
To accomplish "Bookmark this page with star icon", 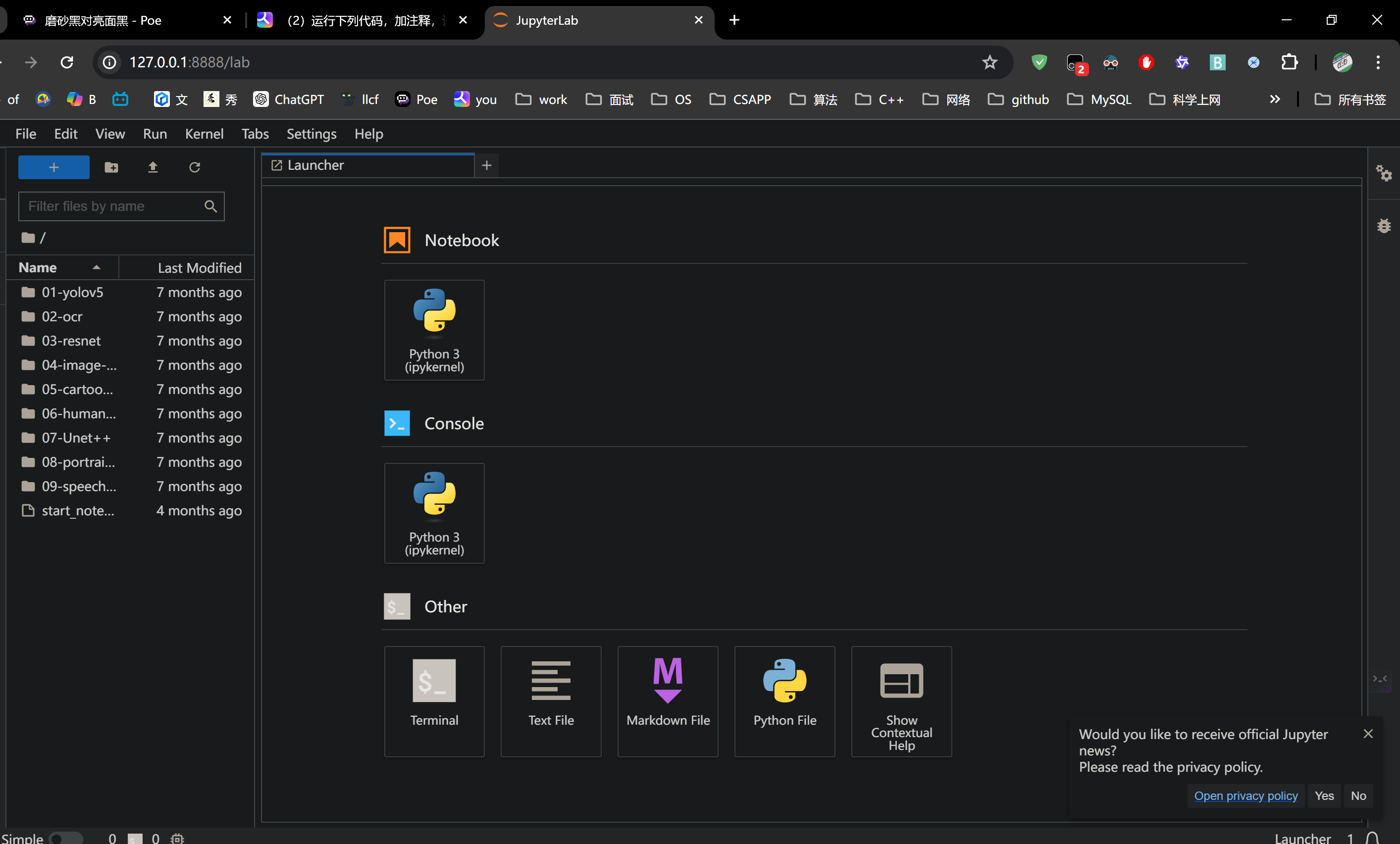I will [x=989, y=62].
